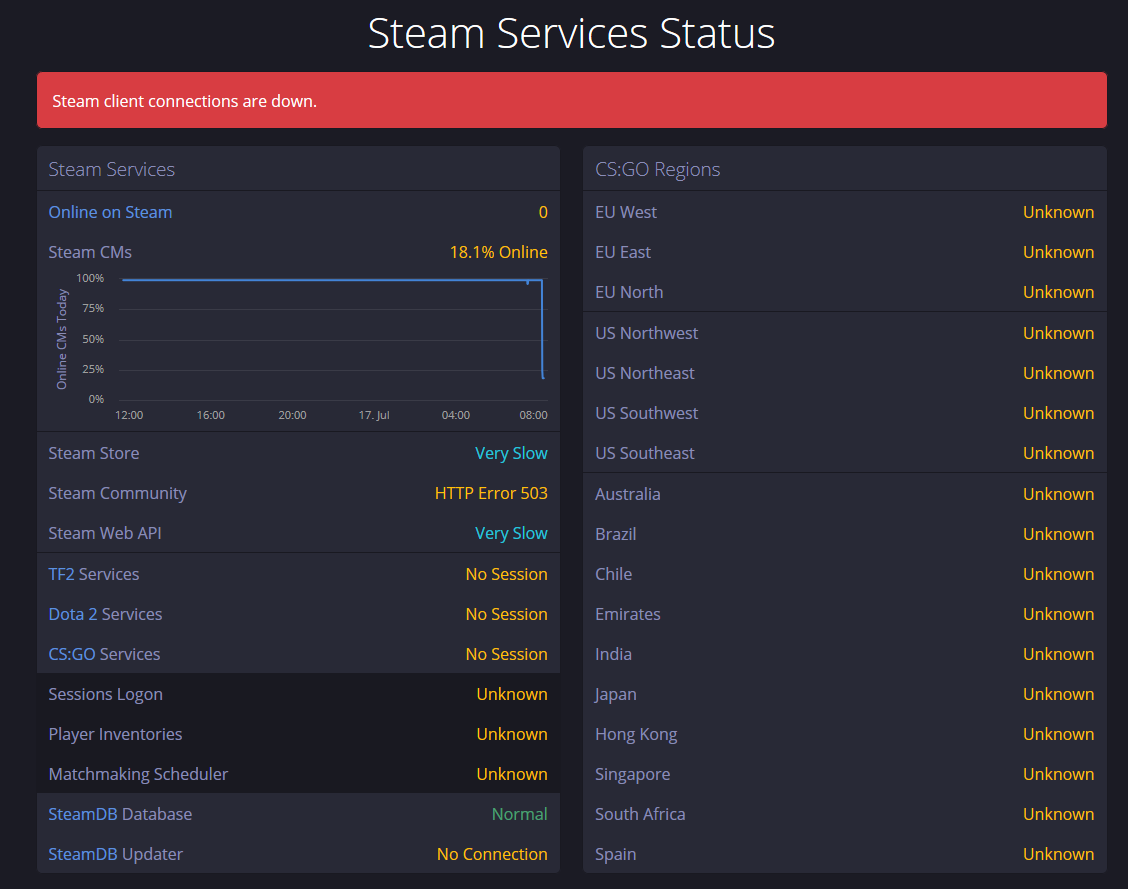Click the Chile region label
The width and height of the screenshot is (1128, 889).
pos(614,574)
